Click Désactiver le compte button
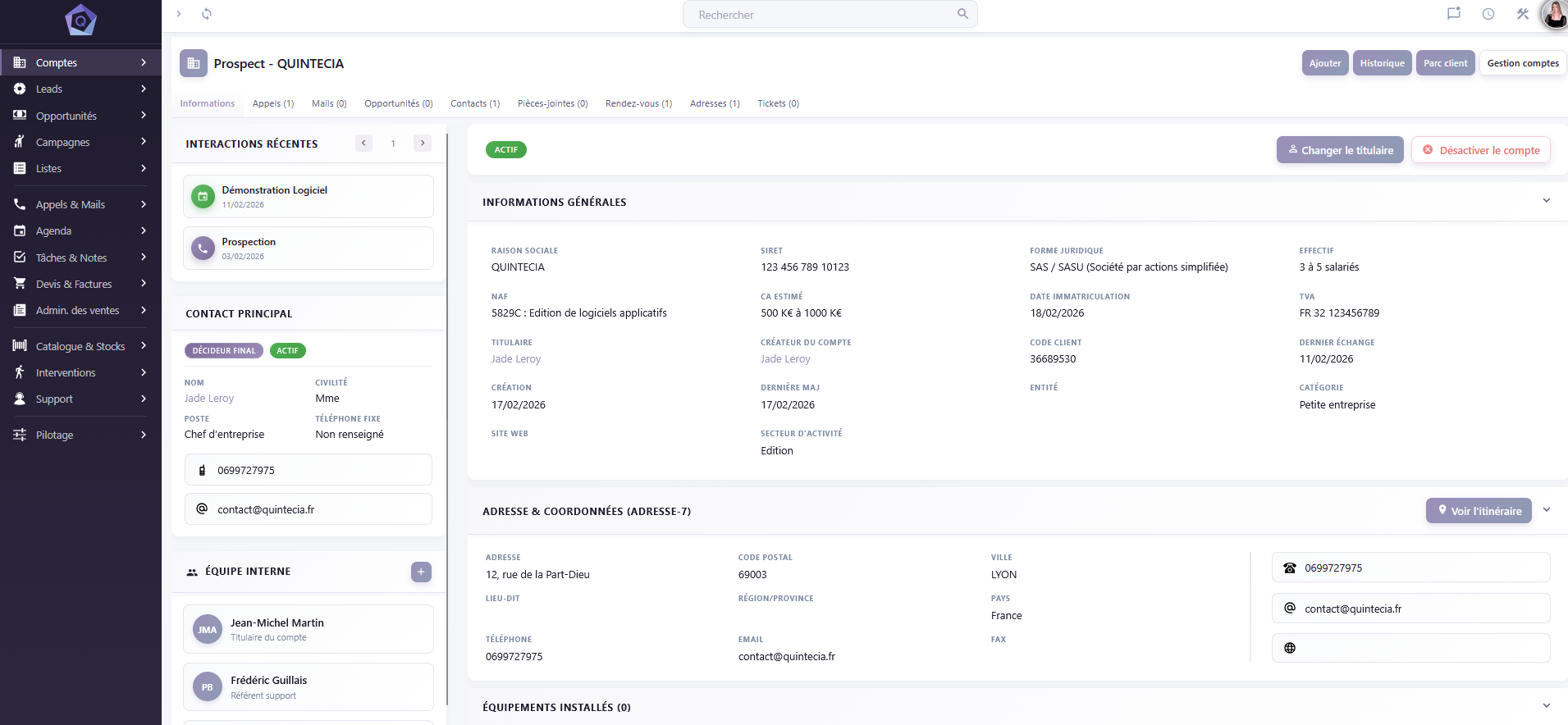Screen dimensions: 1568x725 [1481, 150]
